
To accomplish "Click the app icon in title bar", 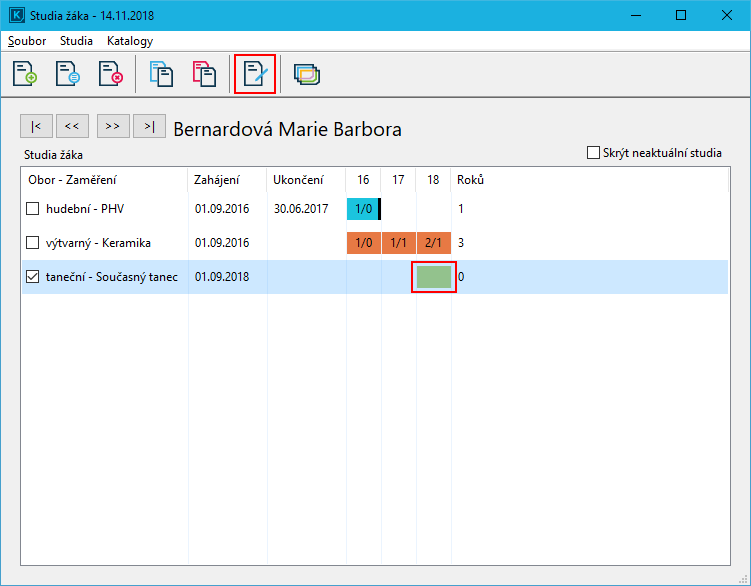I will pos(16,16).
